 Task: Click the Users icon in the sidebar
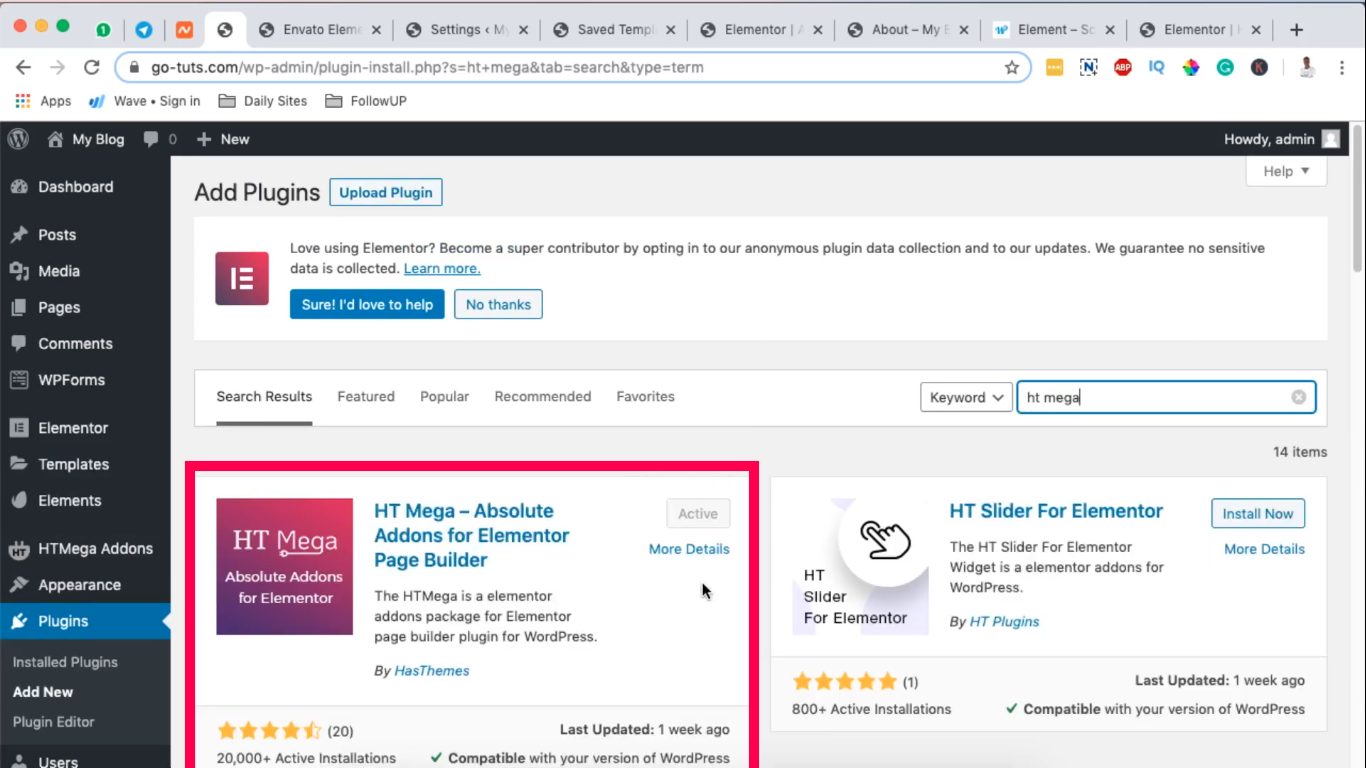coord(19,761)
